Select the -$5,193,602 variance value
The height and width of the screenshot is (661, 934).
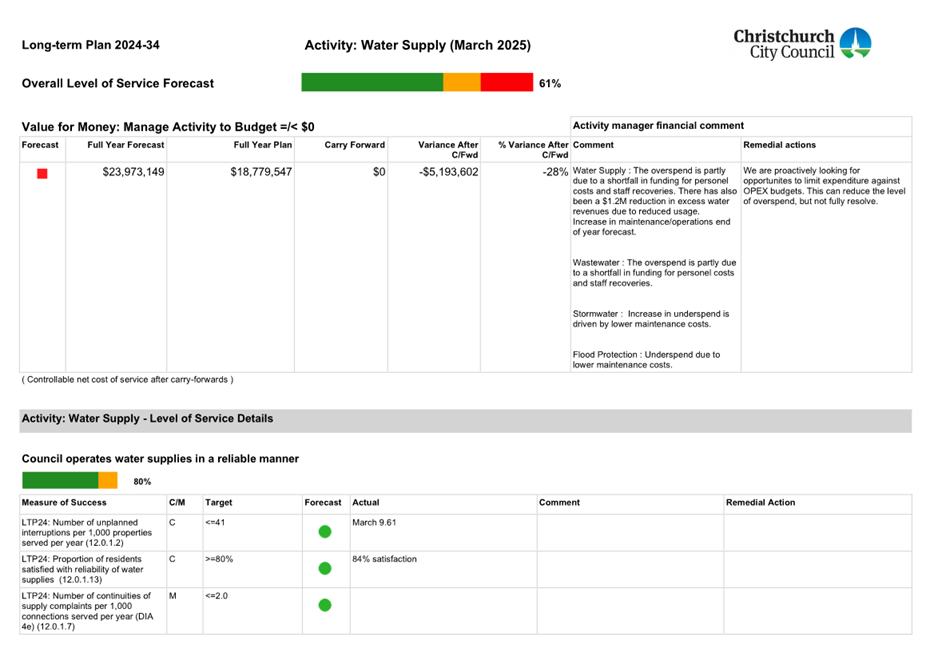pyautogui.click(x=449, y=172)
